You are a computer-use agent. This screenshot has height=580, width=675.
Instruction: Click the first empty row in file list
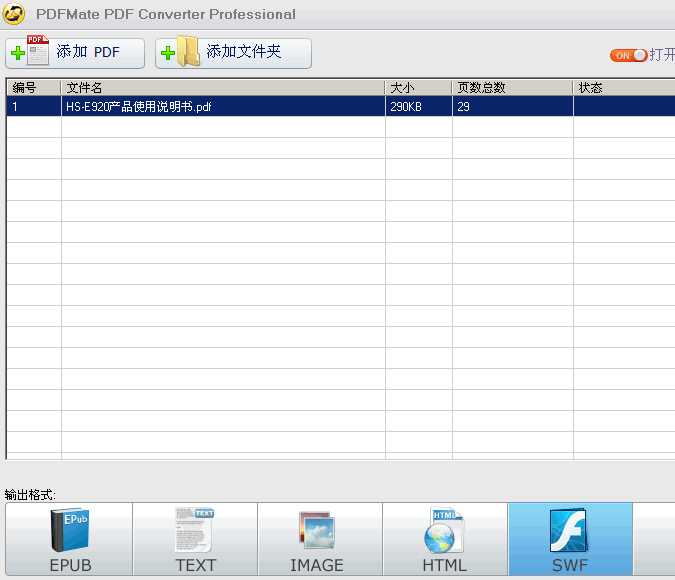223,127
